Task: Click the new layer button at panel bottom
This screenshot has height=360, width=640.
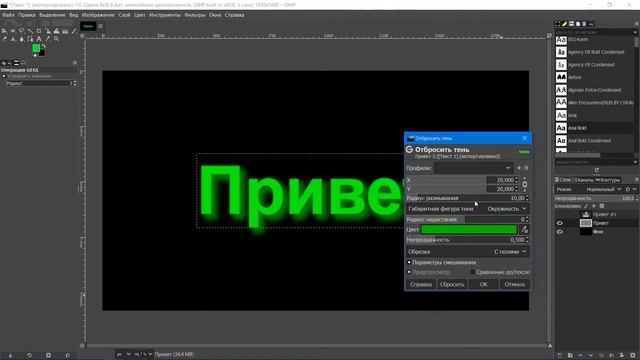Action: (560, 356)
